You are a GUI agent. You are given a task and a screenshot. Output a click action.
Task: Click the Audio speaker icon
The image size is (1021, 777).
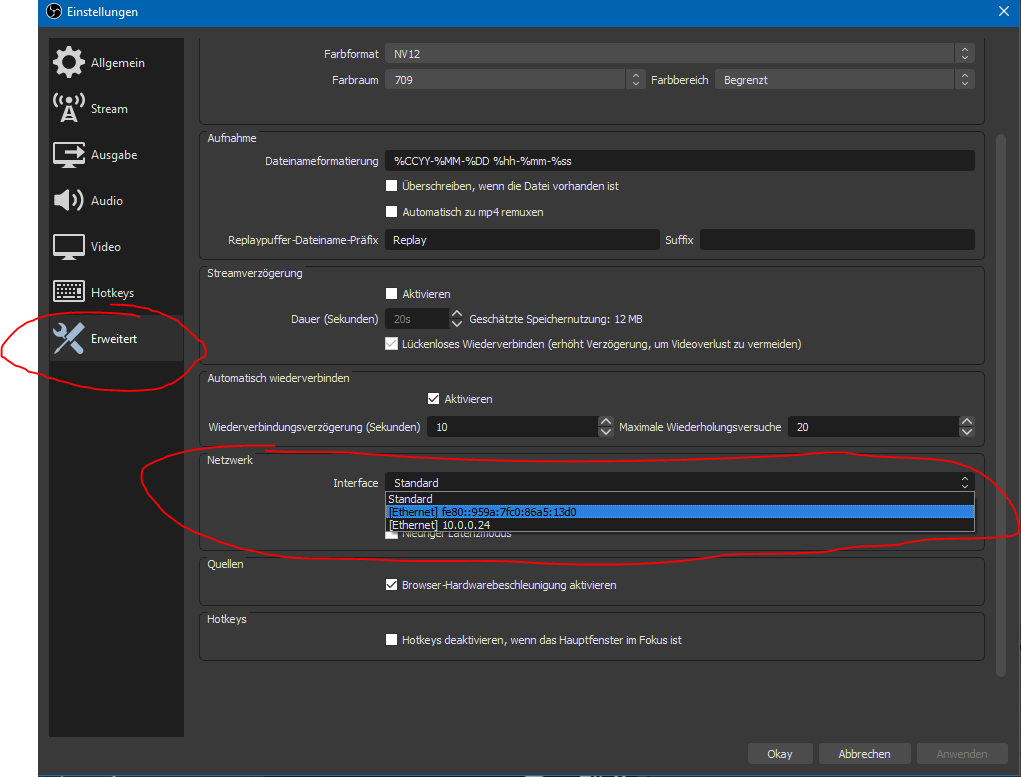68,200
